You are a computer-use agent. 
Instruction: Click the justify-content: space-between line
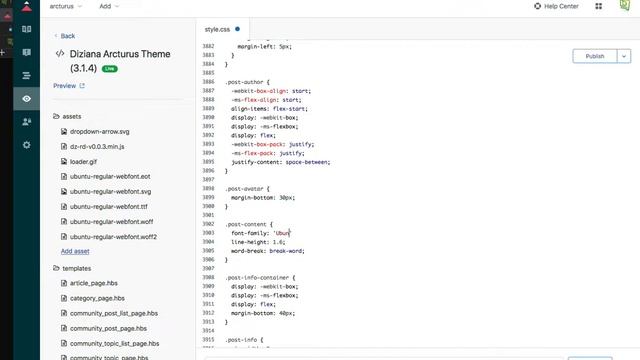coord(281,162)
